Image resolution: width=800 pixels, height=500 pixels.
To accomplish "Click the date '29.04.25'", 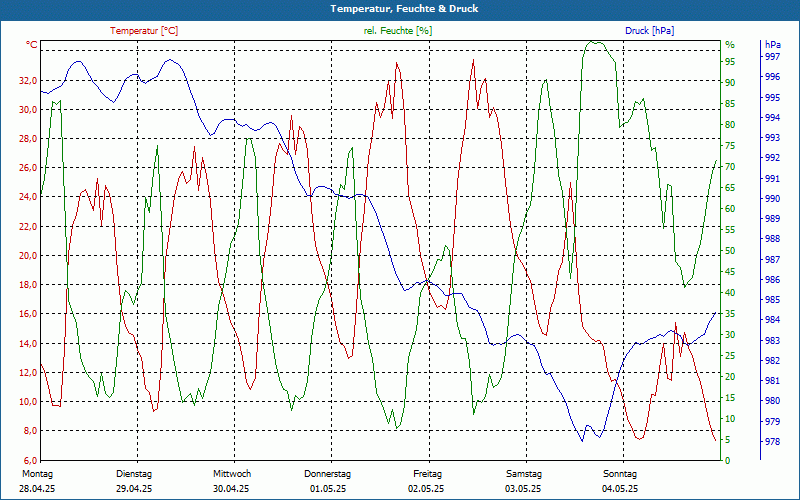I will [x=134, y=489].
